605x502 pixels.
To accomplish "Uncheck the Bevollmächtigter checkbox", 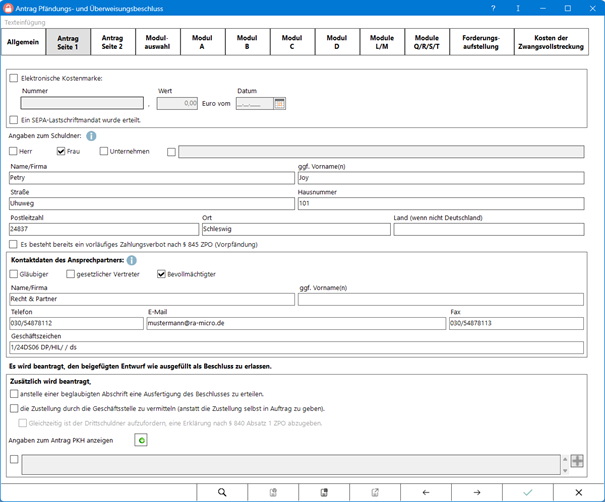I will (161, 274).
